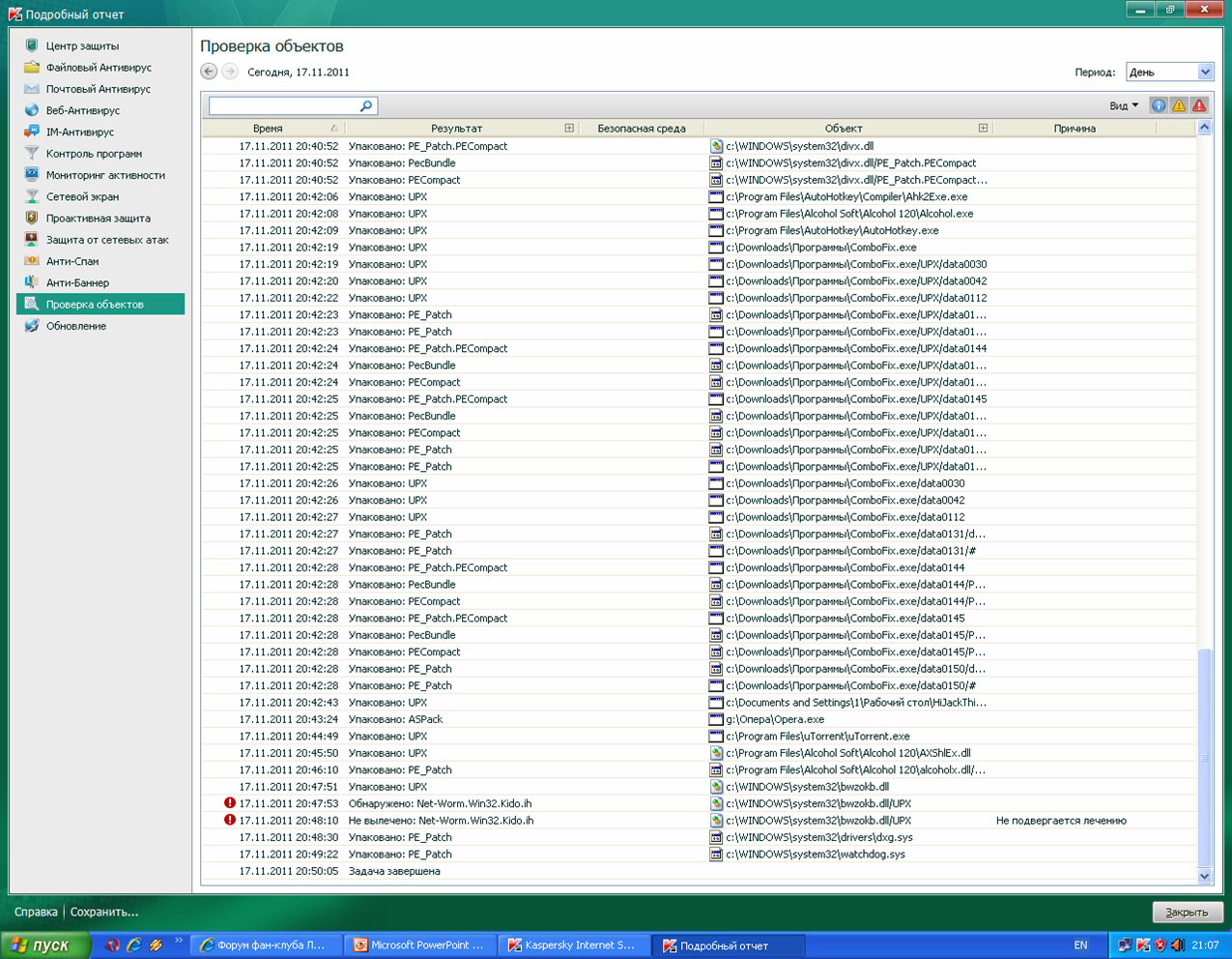
Task: Switch to Microsoft PowerPoint in taskbar
Action: point(419,945)
